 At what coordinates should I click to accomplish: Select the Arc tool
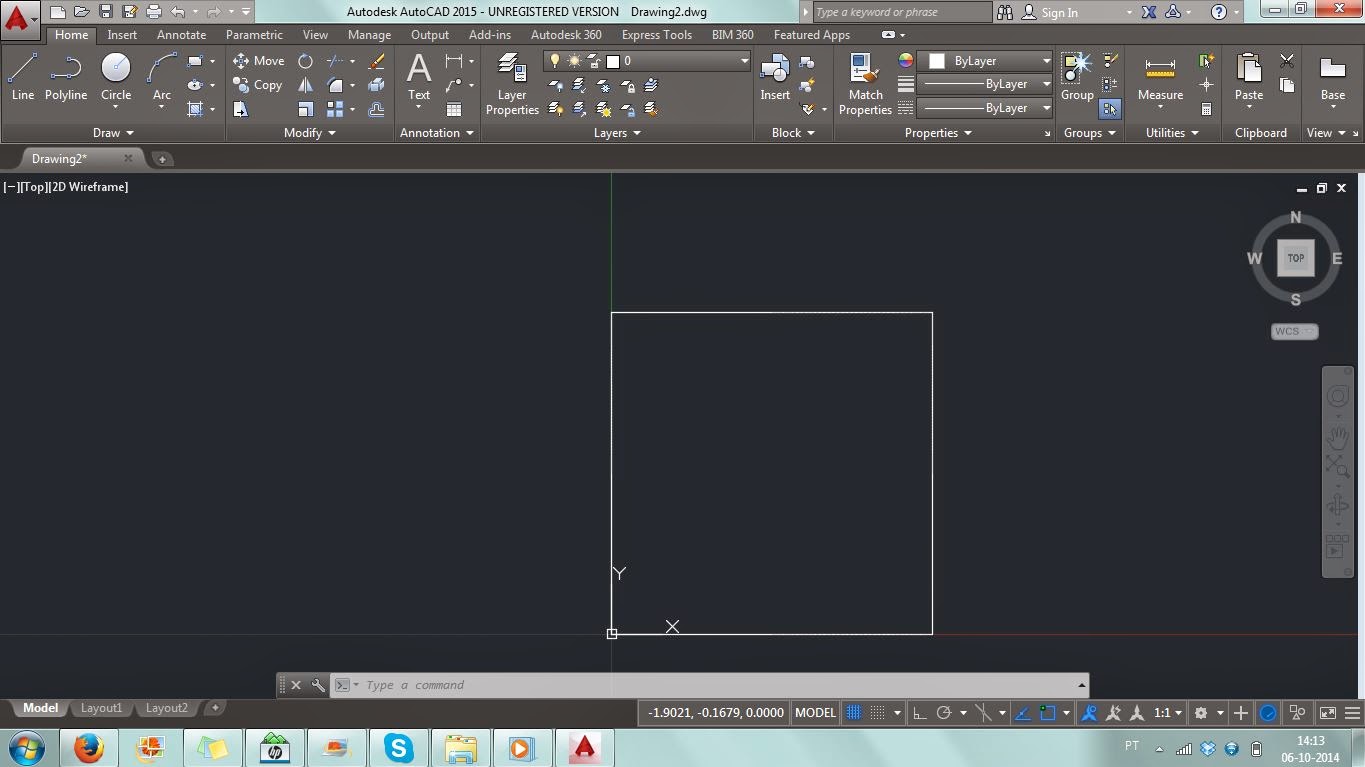[x=161, y=78]
